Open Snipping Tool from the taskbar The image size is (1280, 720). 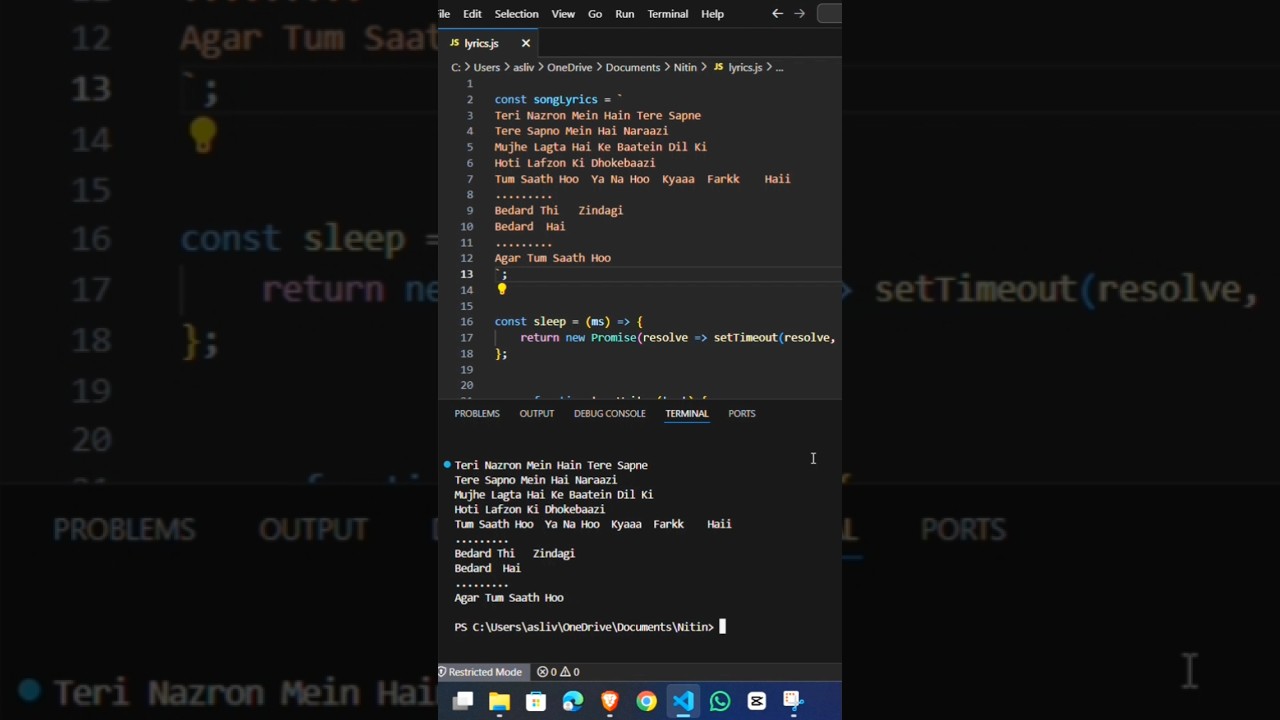(792, 702)
